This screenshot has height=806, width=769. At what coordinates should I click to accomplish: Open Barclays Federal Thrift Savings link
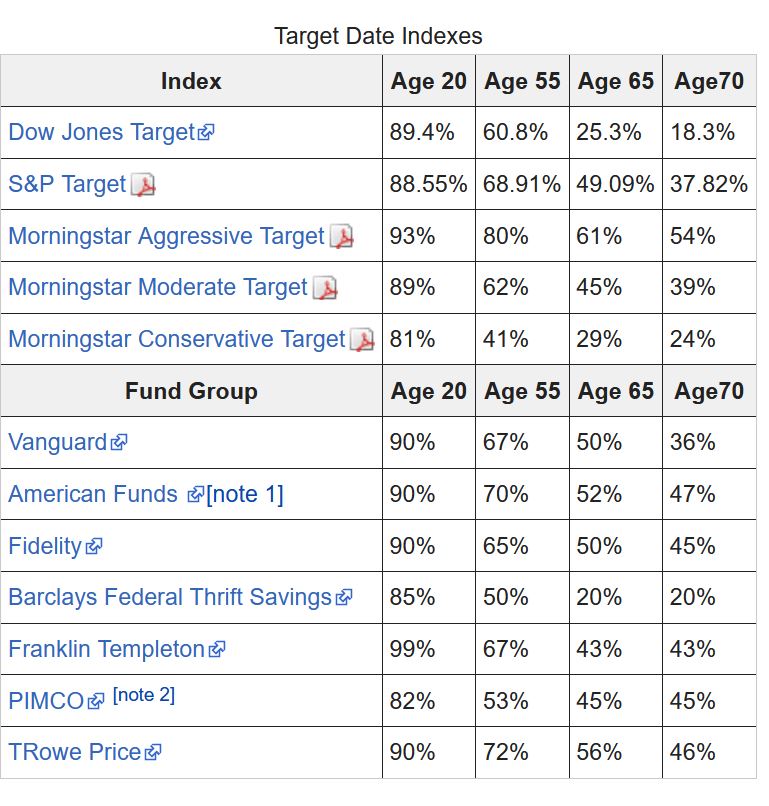[x=169, y=597]
